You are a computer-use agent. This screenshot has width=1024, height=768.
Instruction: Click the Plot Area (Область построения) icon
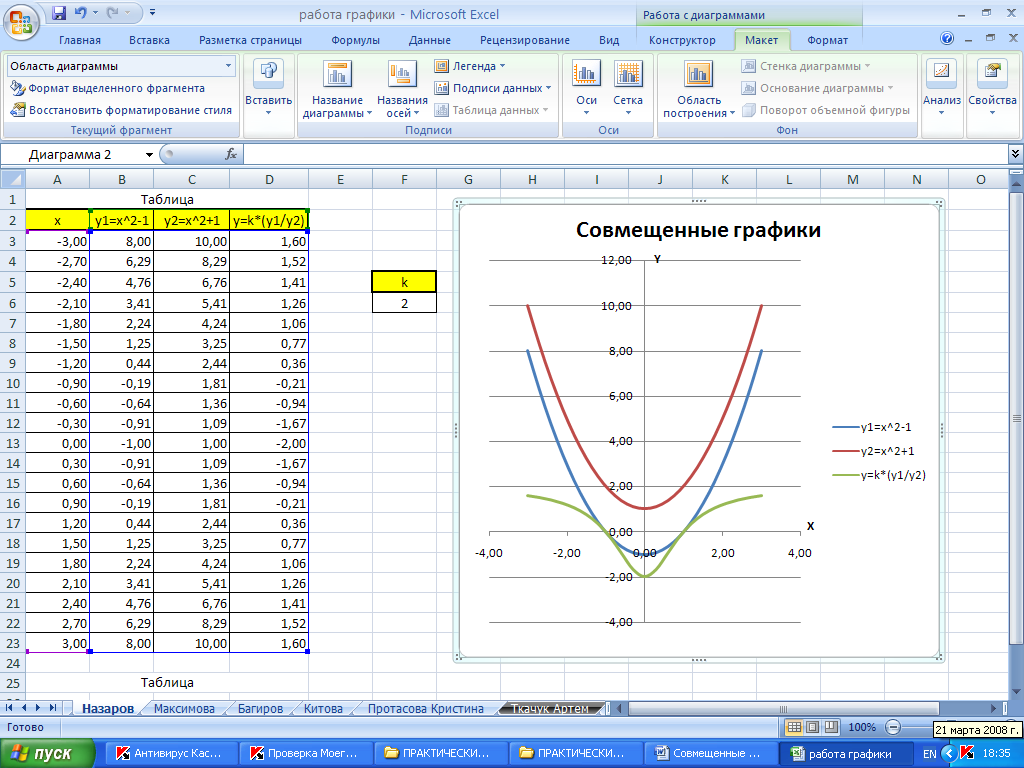[x=698, y=74]
